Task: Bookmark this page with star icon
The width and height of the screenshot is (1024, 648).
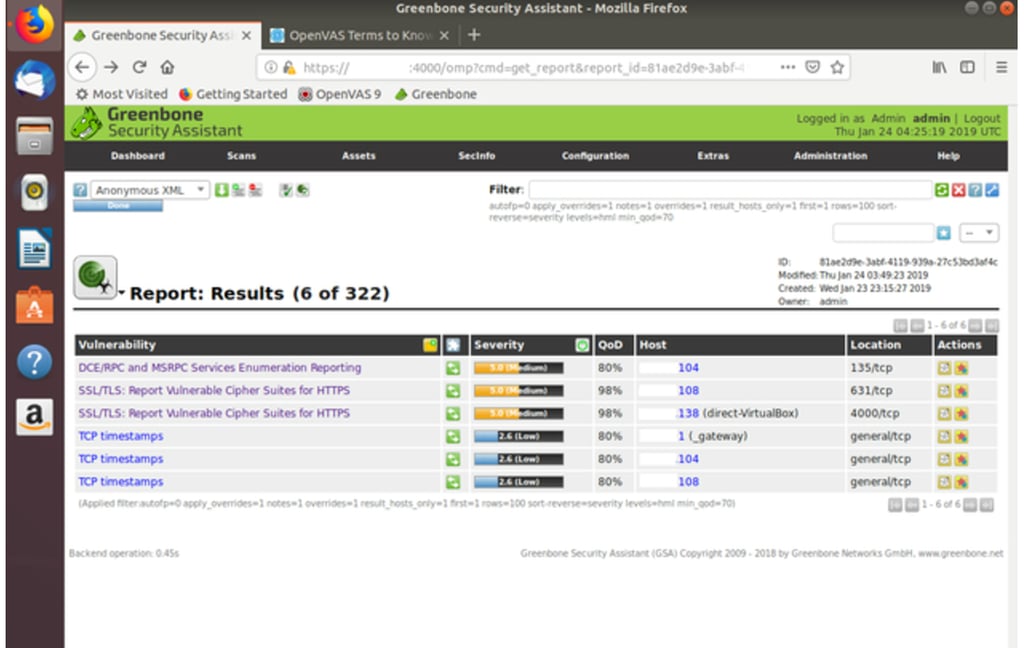Action: (x=837, y=67)
